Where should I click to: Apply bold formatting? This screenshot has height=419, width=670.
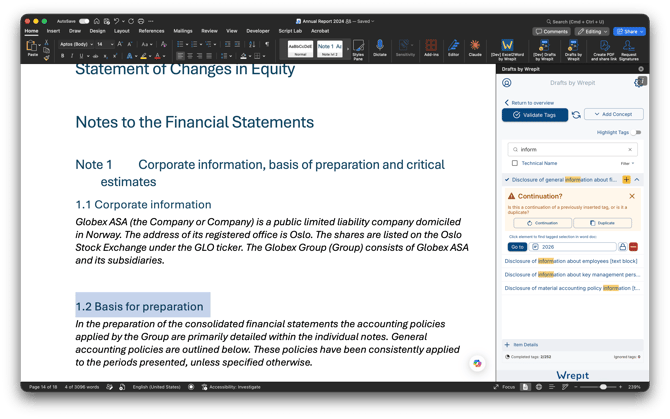point(62,56)
